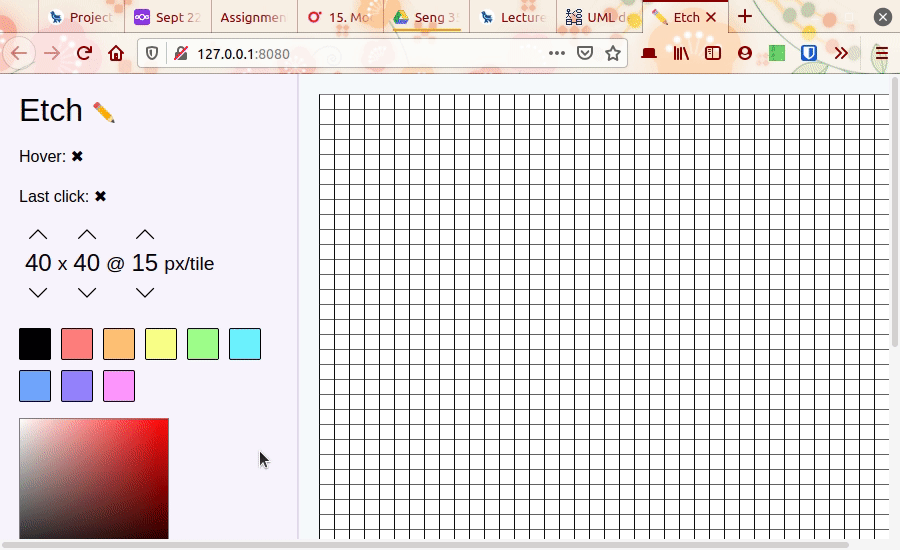Decrease grid width with down chevron
900x550 pixels.
(38, 293)
